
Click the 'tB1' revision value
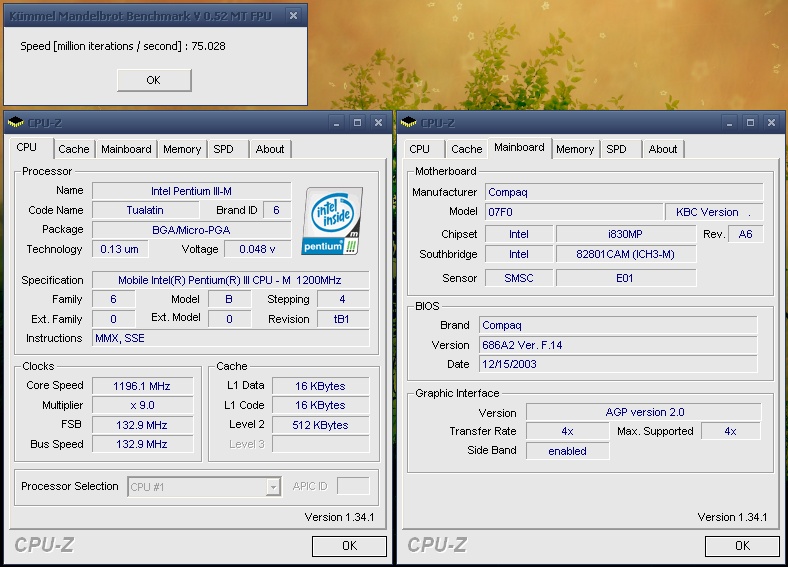pyautogui.click(x=343, y=319)
